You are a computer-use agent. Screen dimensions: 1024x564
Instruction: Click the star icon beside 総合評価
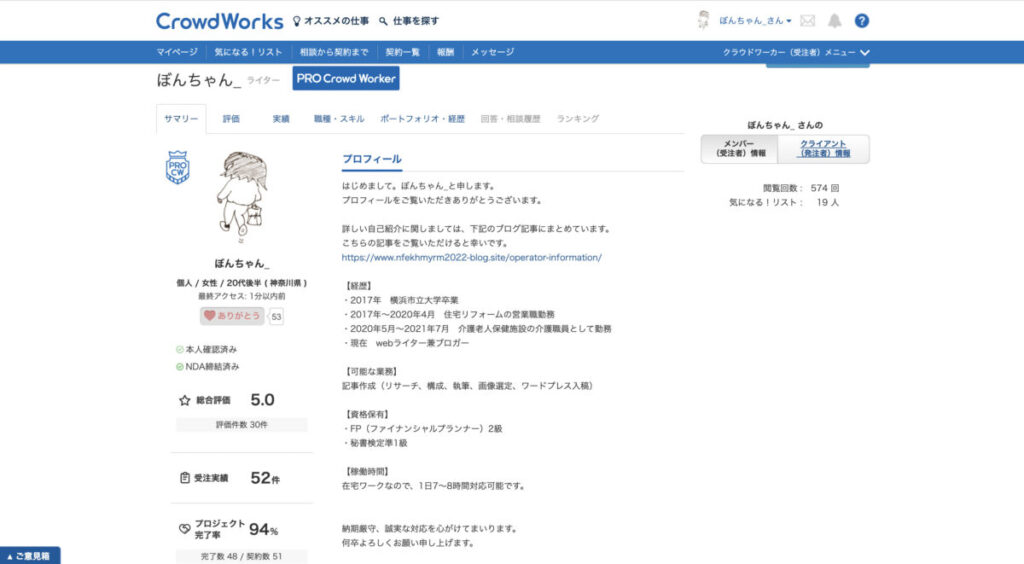(185, 400)
